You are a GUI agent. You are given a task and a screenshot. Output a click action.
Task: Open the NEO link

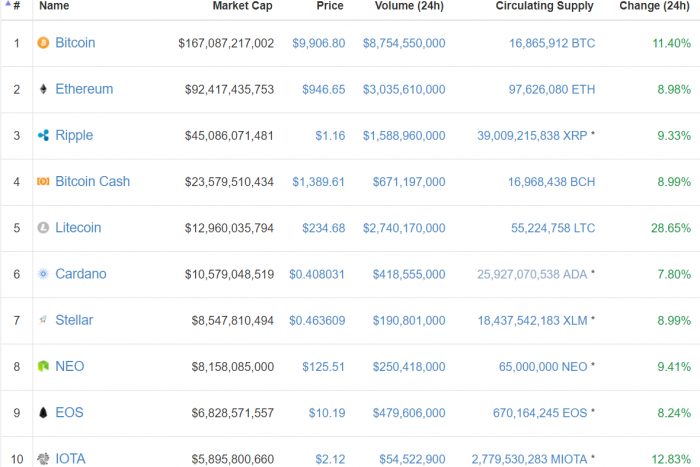(x=70, y=366)
